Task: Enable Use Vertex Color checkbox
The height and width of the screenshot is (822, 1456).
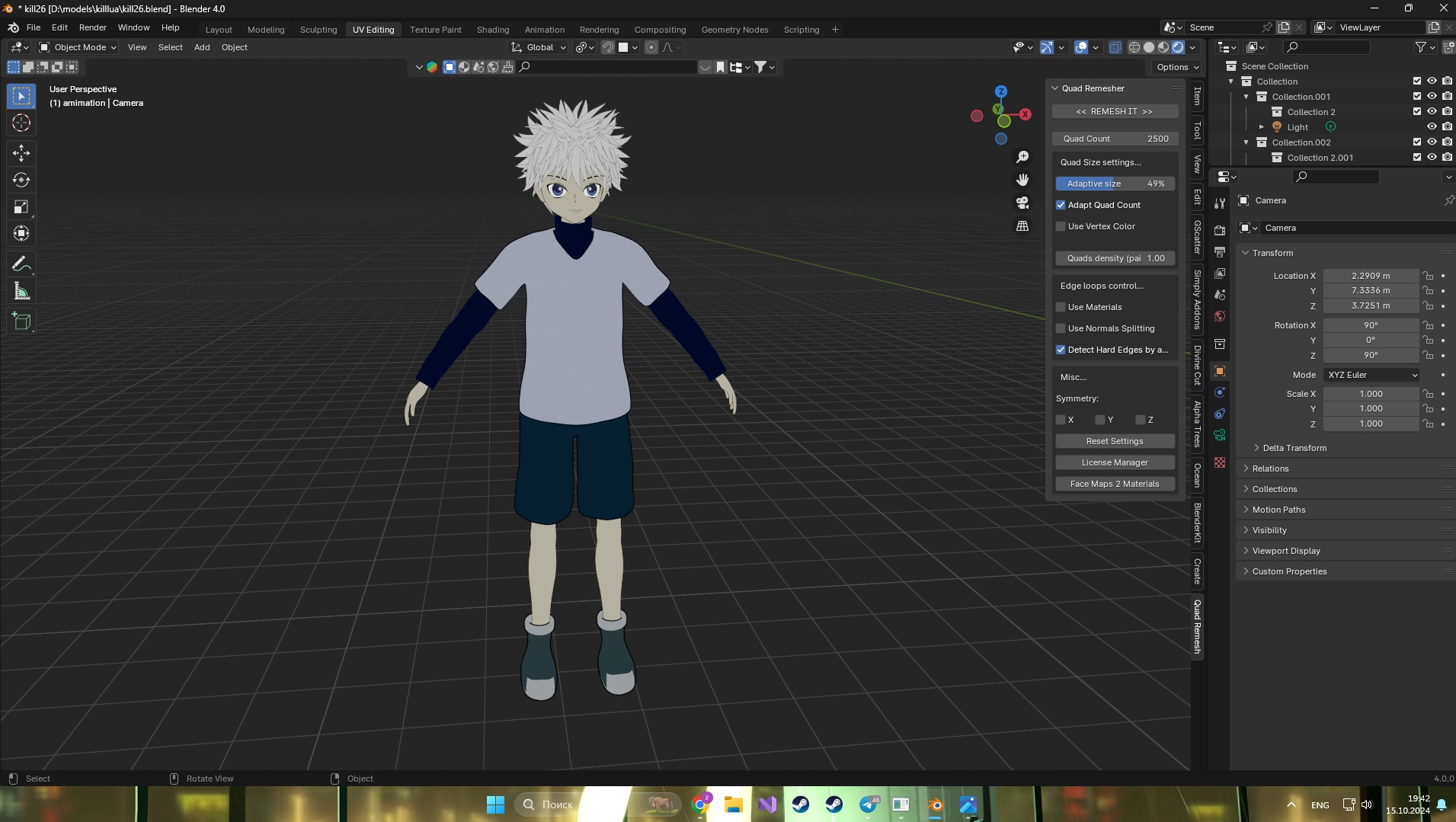Action: (x=1061, y=226)
